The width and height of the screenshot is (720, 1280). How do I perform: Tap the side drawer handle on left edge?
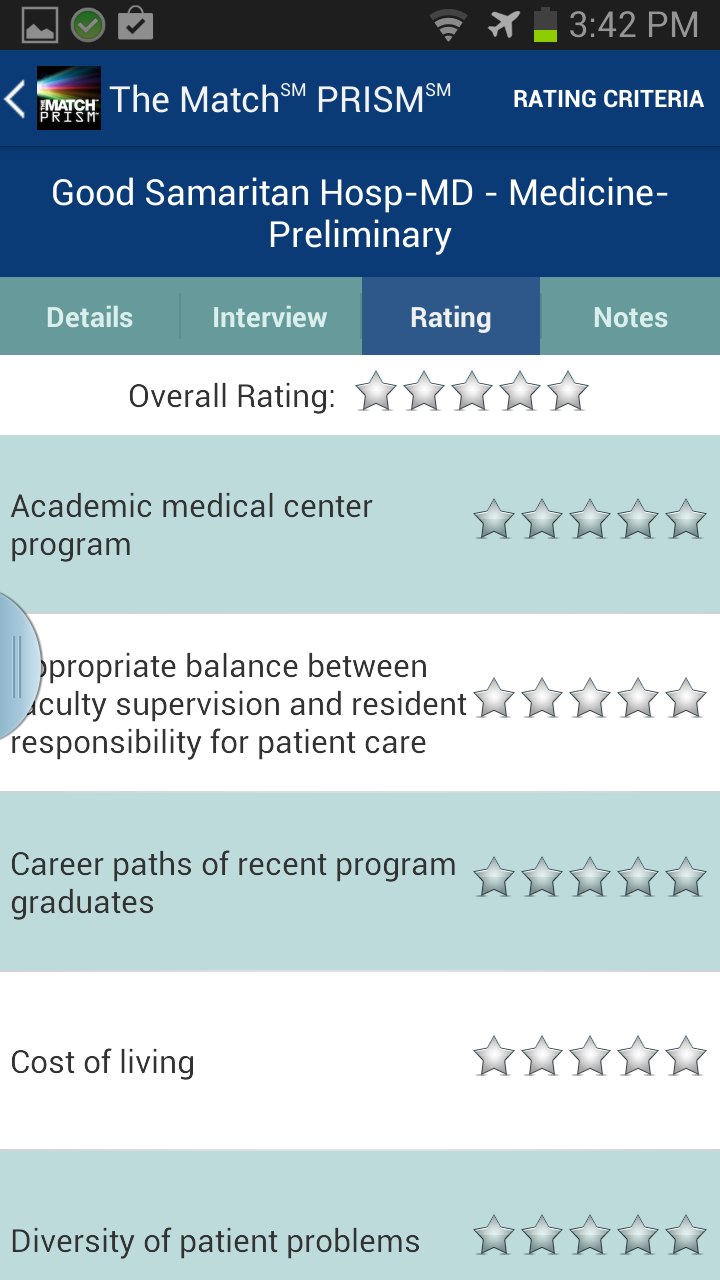[16, 665]
